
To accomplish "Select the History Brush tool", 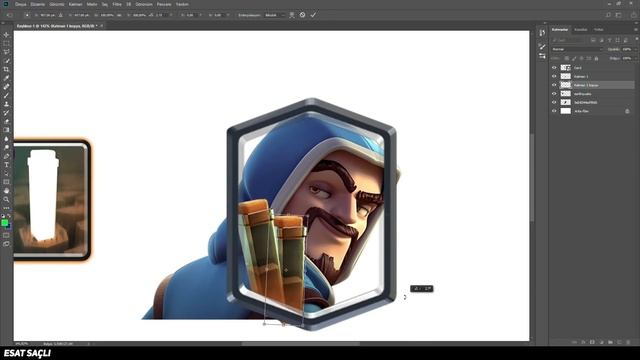I will (6, 113).
